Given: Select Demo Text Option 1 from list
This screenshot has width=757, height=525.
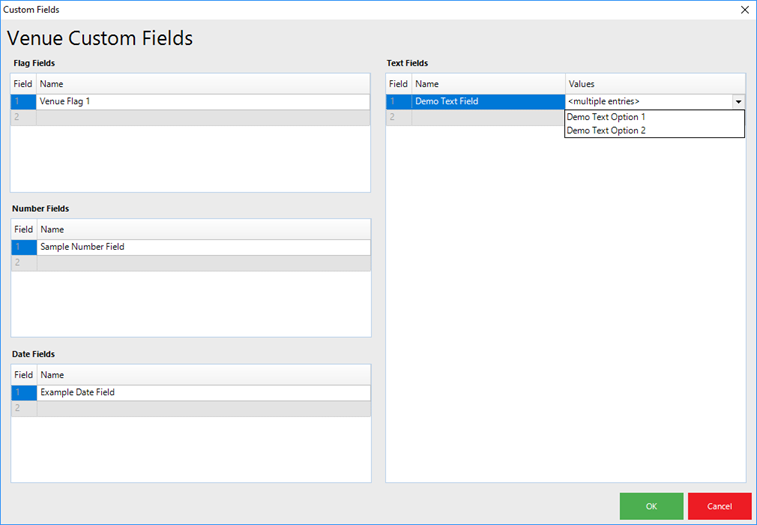Looking at the screenshot, I should [x=606, y=117].
